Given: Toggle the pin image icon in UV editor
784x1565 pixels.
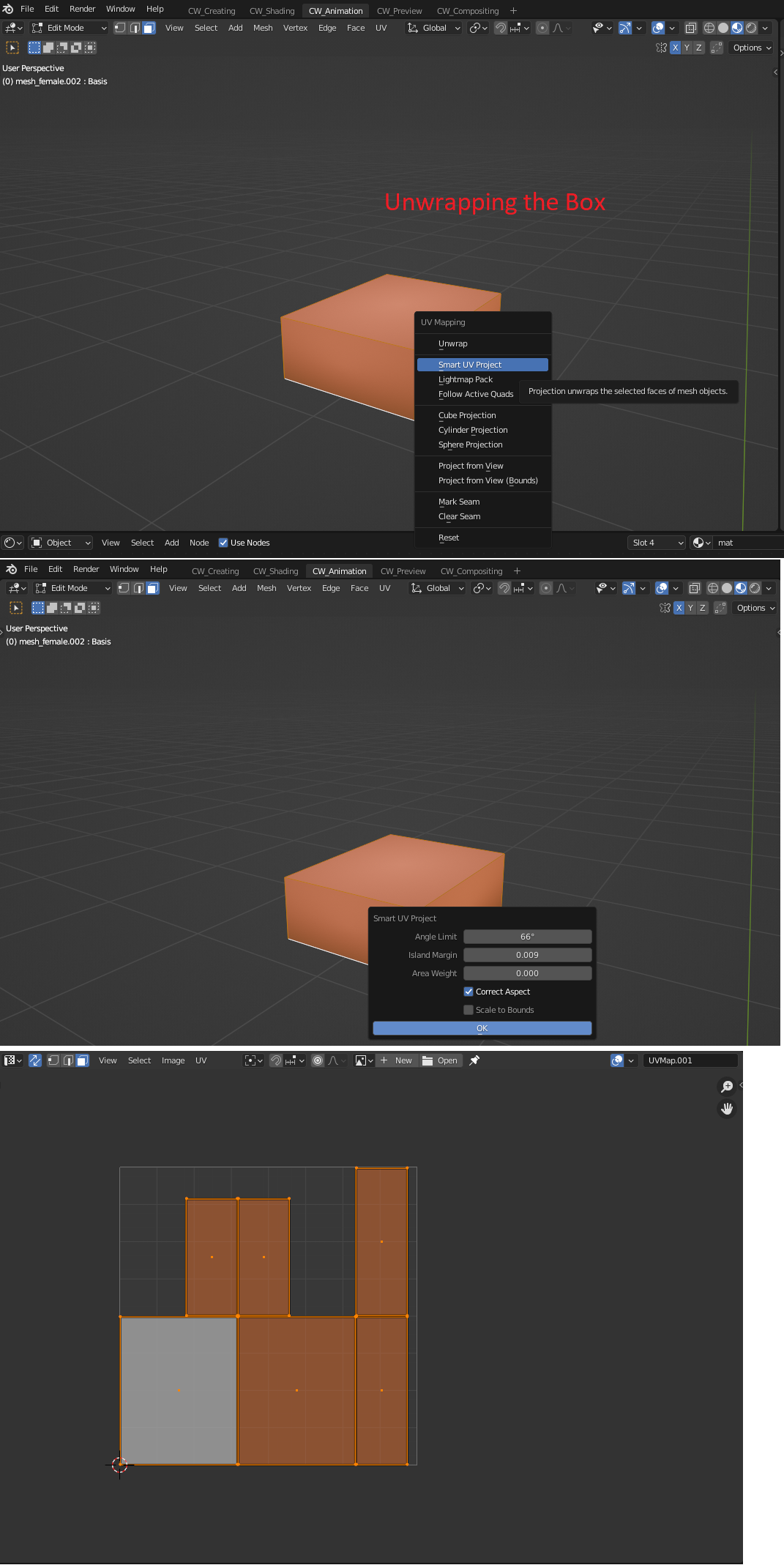Looking at the screenshot, I should (474, 1060).
